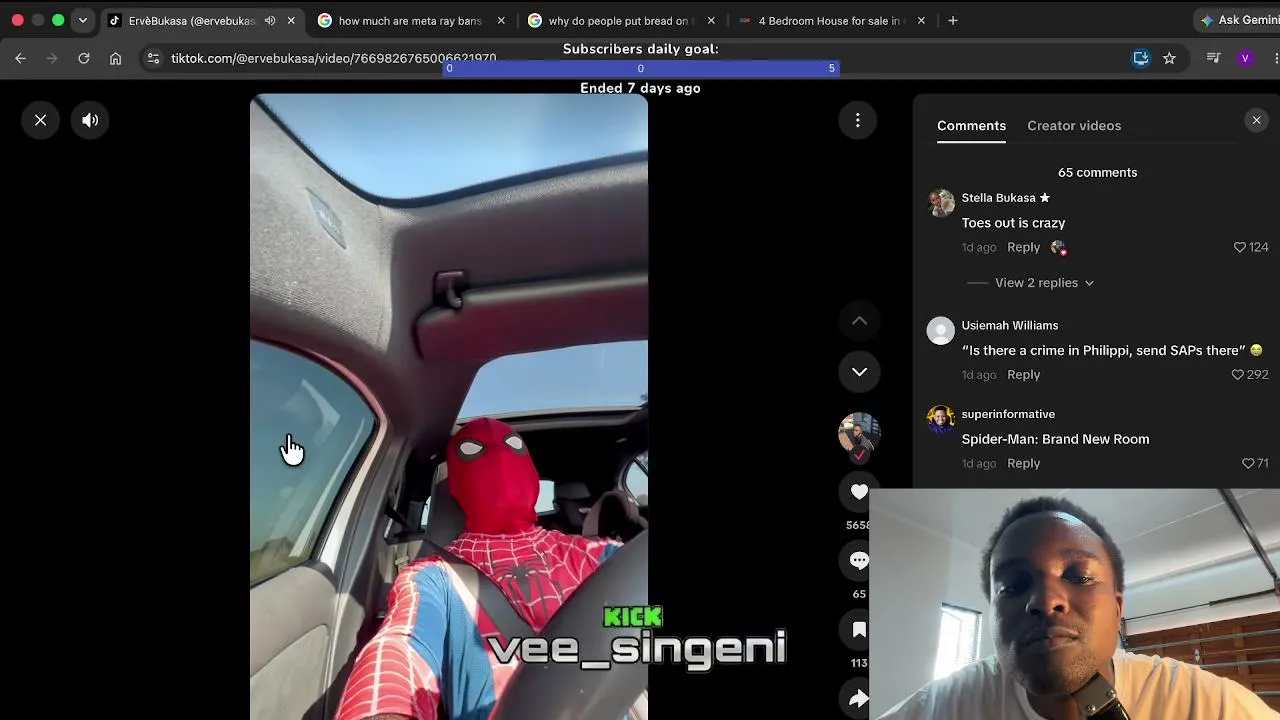The height and width of the screenshot is (720, 1280).
Task: Go to the previous video
Action: coord(859,321)
